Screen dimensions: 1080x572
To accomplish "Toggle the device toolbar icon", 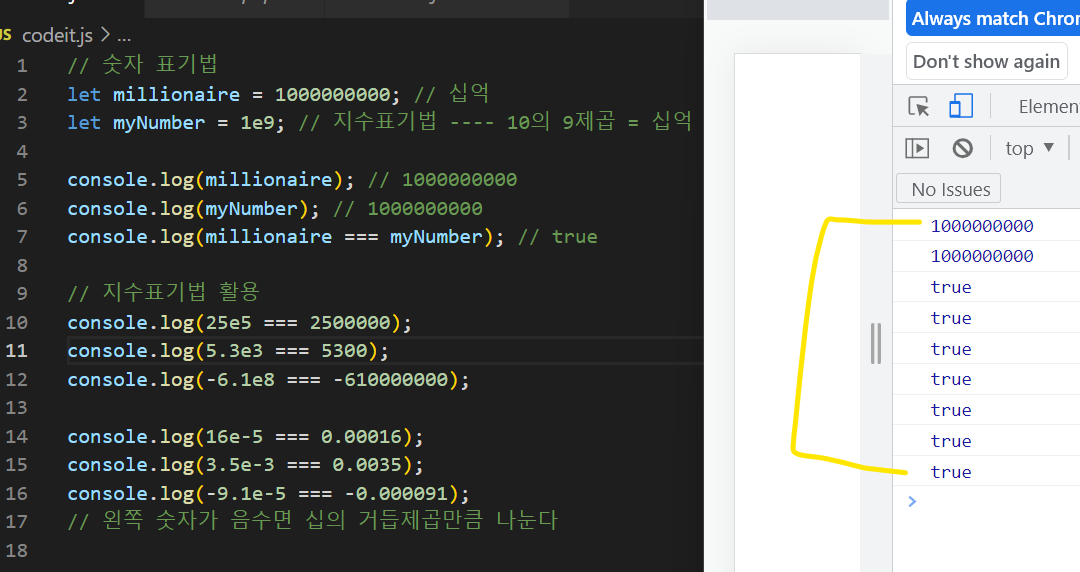I will coord(961,107).
